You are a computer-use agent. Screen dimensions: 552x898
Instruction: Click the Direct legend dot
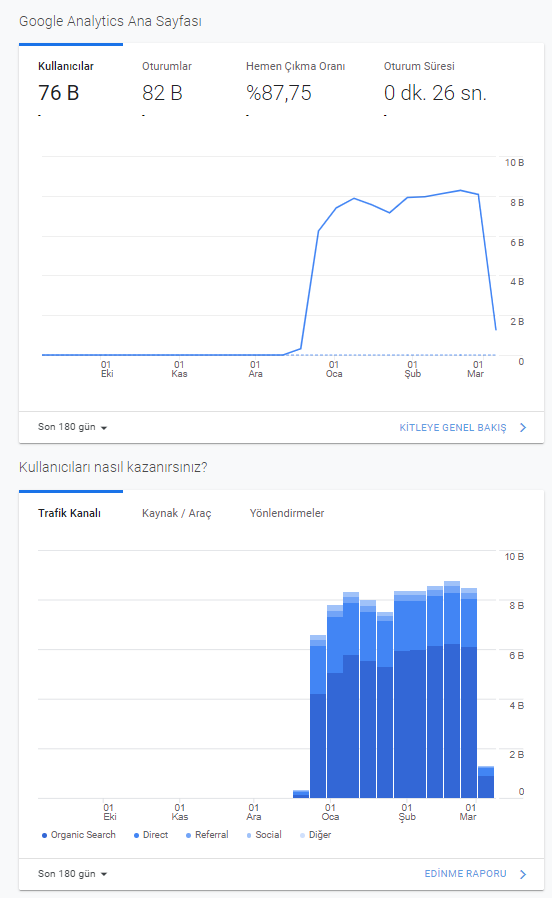136,836
